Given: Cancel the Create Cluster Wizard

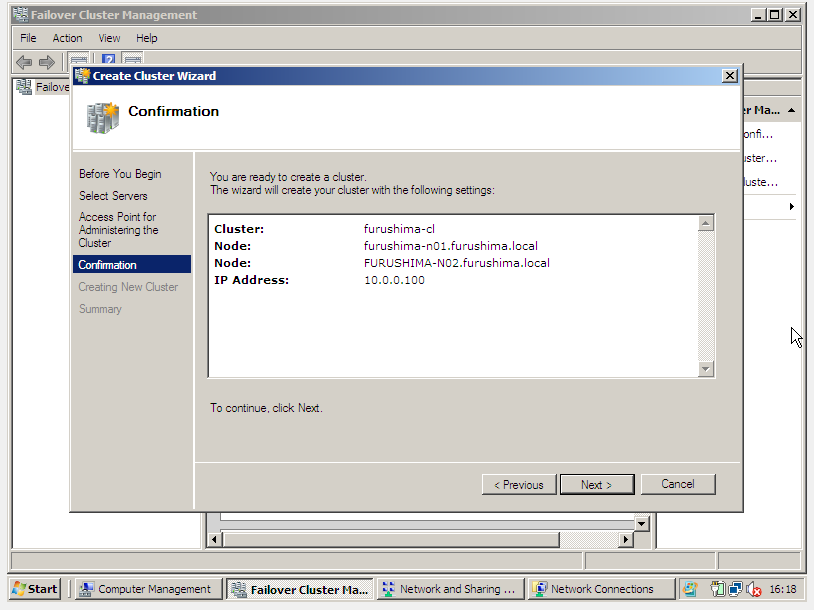Looking at the screenshot, I should [678, 484].
